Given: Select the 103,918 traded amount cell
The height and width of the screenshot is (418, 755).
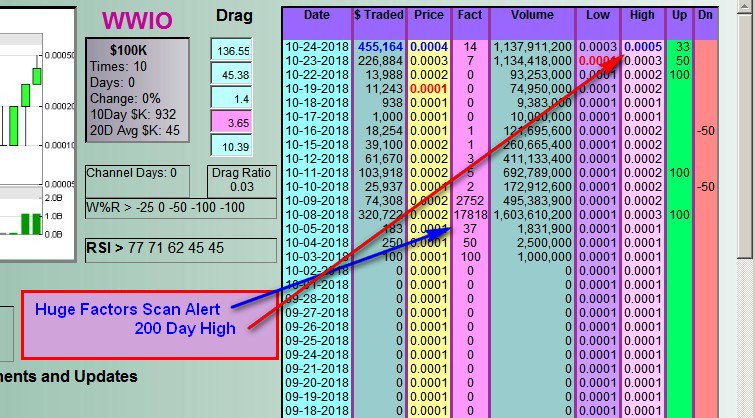Looking at the screenshot, I should tap(380, 173).
